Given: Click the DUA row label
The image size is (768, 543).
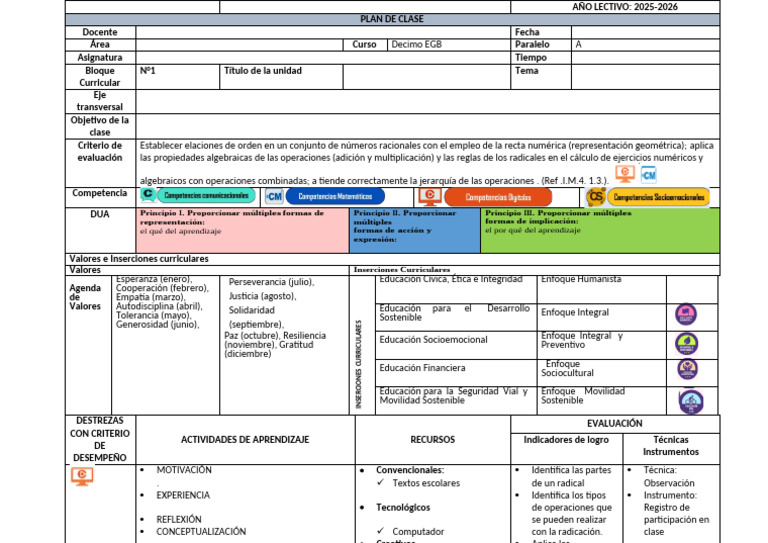Looking at the screenshot, I should tap(99, 214).
